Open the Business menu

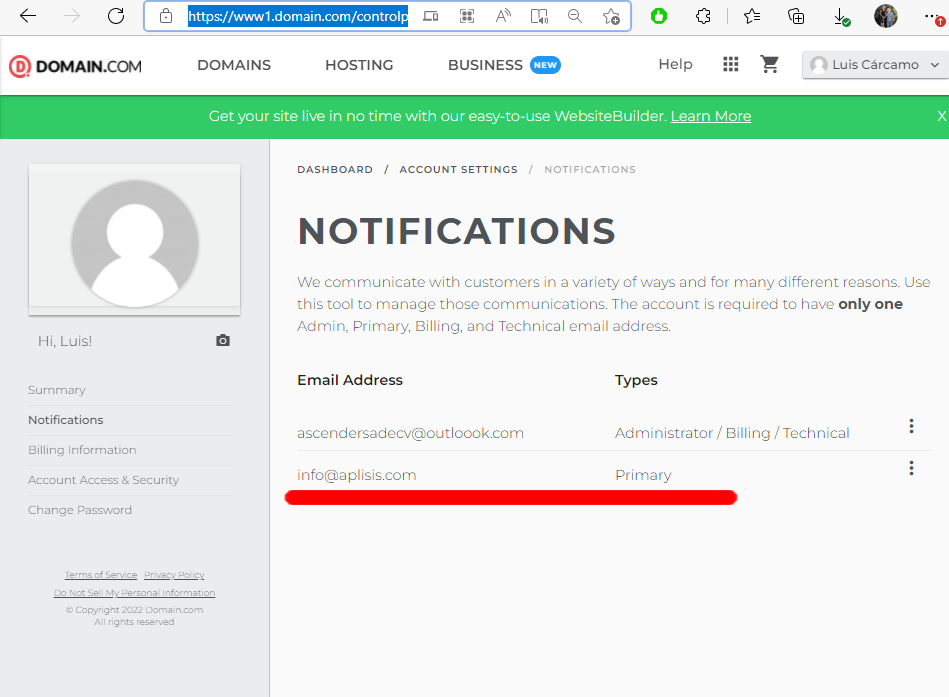[x=485, y=65]
